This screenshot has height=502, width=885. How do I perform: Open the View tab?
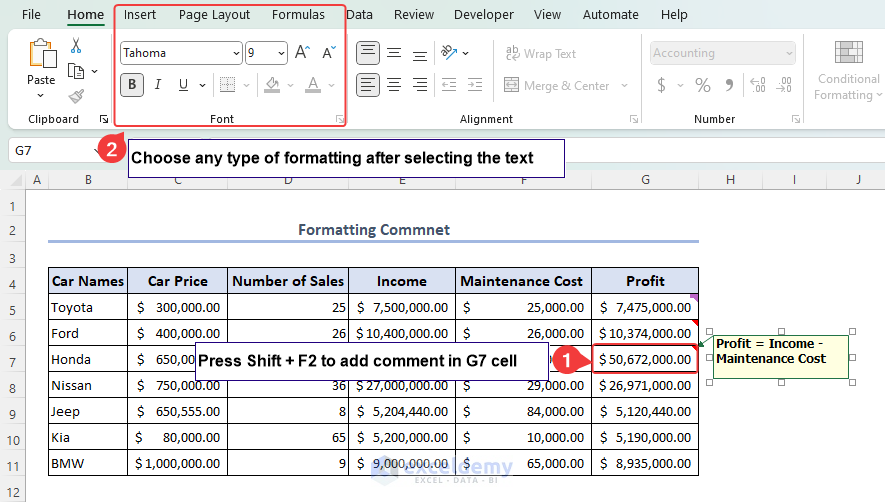click(547, 15)
